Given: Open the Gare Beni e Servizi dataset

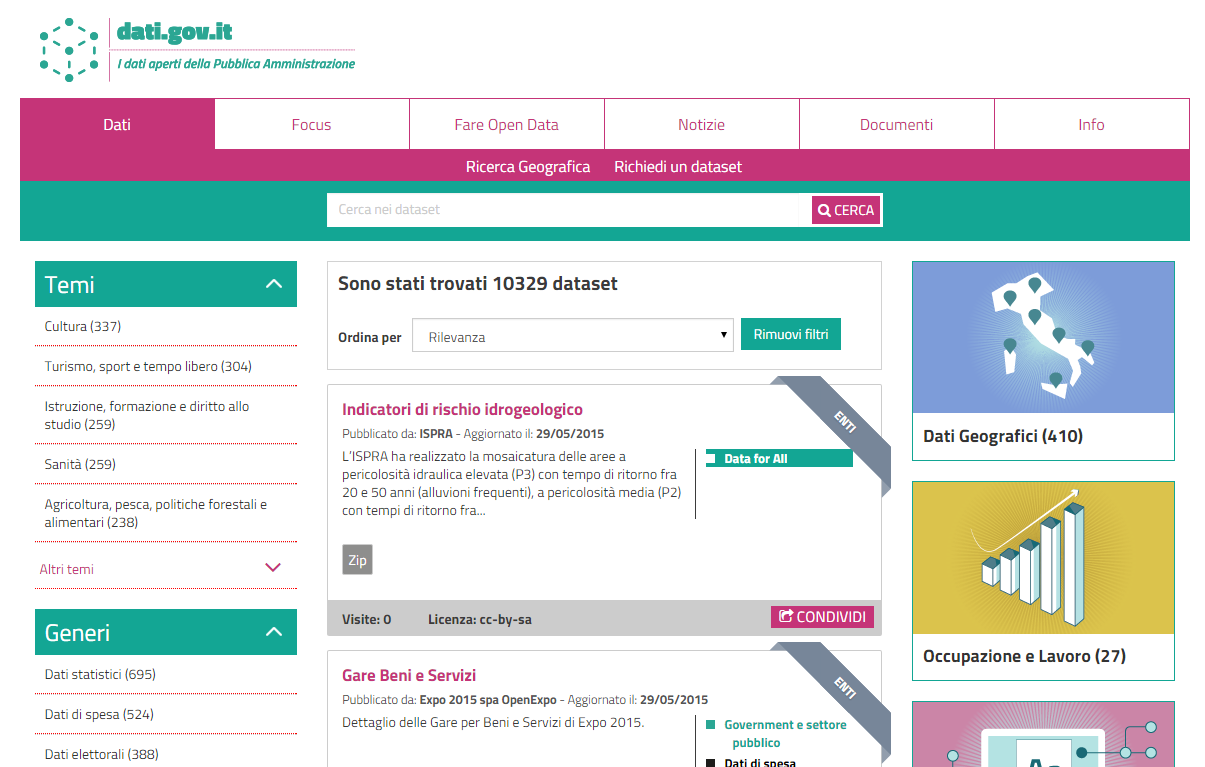Looking at the screenshot, I should (409, 675).
